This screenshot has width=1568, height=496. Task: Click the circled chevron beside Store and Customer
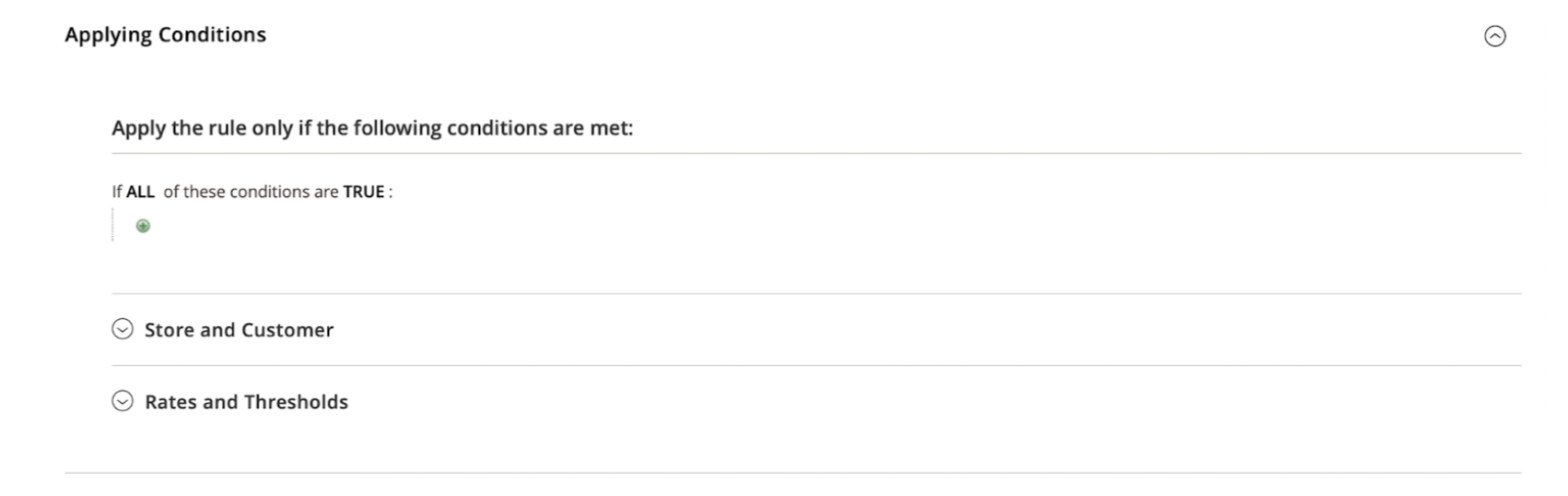coord(123,329)
